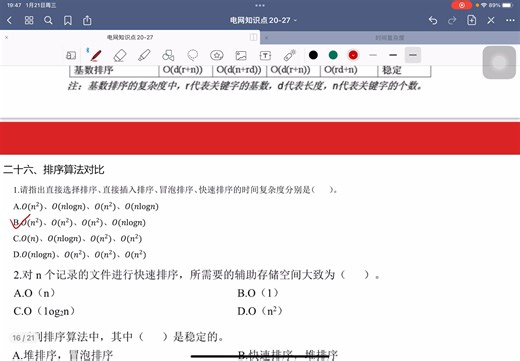Choose red pen color
The width and height of the screenshot is (520, 361).
[353, 55]
